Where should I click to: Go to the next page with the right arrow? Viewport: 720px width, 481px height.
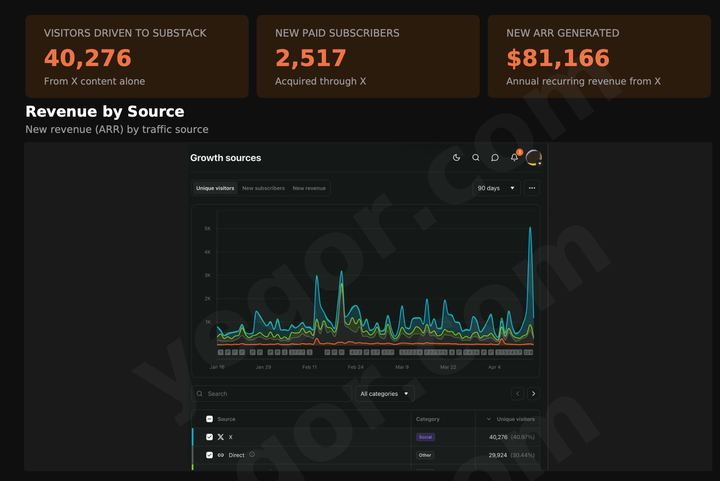(x=533, y=394)
